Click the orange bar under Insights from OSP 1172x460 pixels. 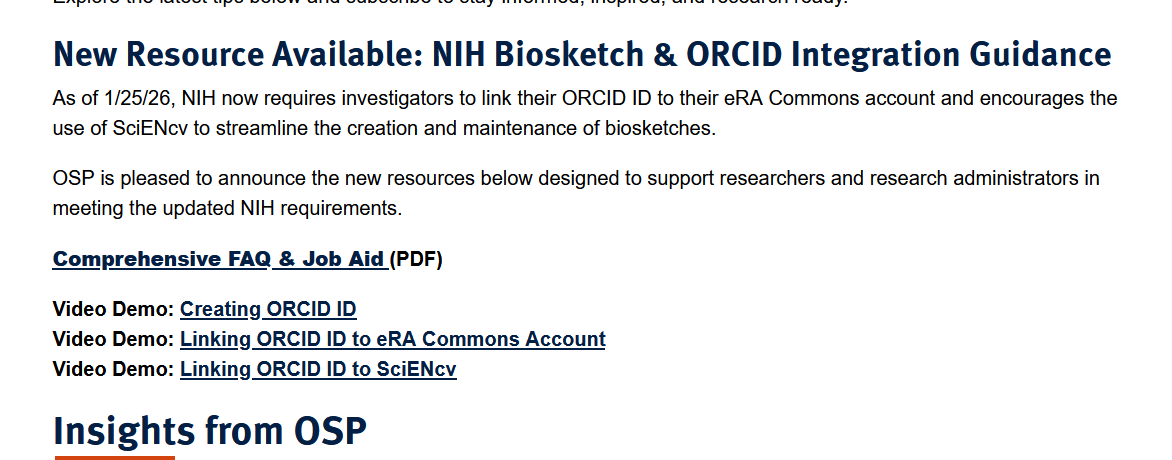coord(114,458)
